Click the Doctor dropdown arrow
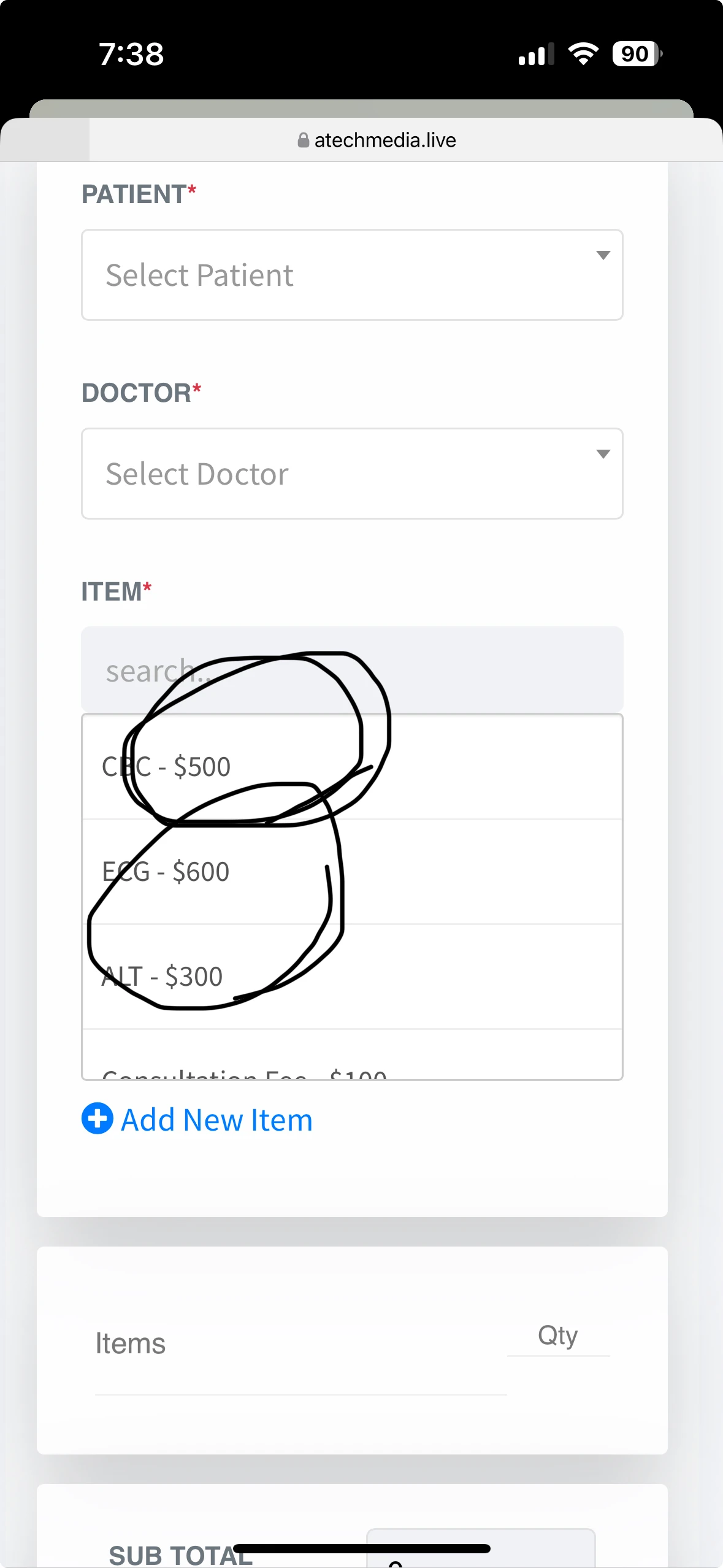 (603, 454)
